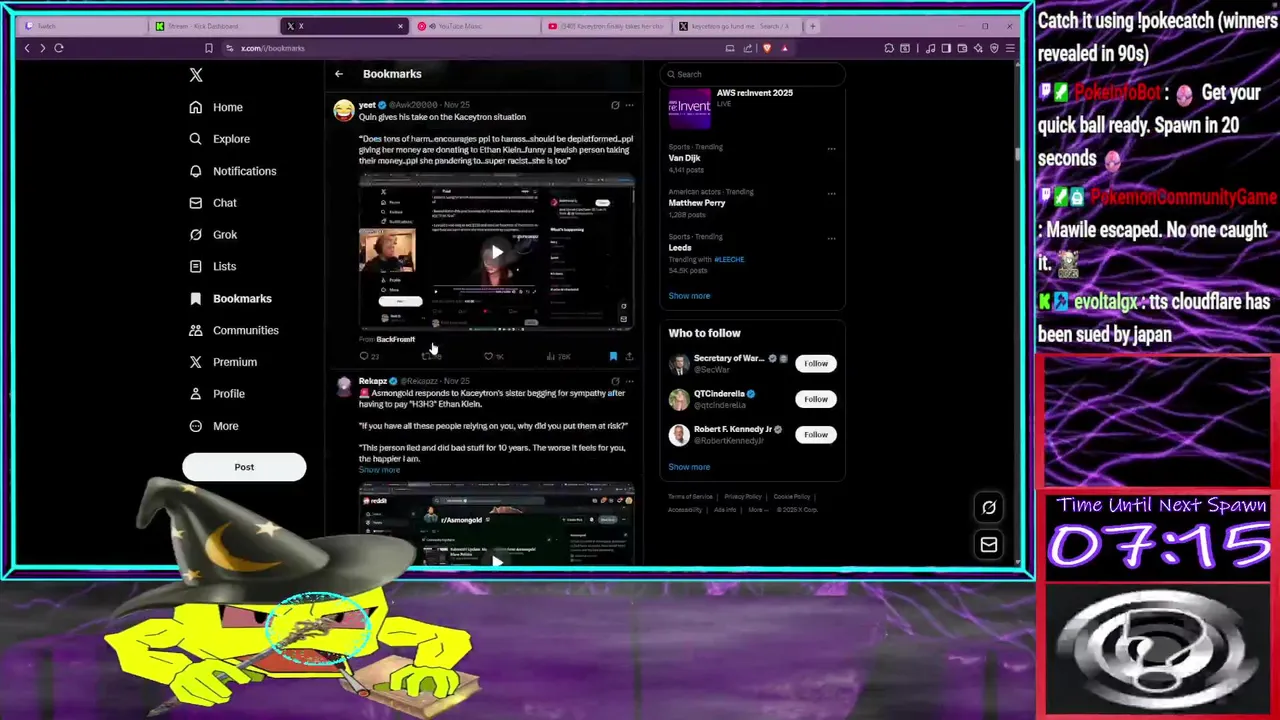Open the Brave Shields lion icon
Image resolution: width=1280 pixels, height=720 pixels.
(x=767, y=48)
